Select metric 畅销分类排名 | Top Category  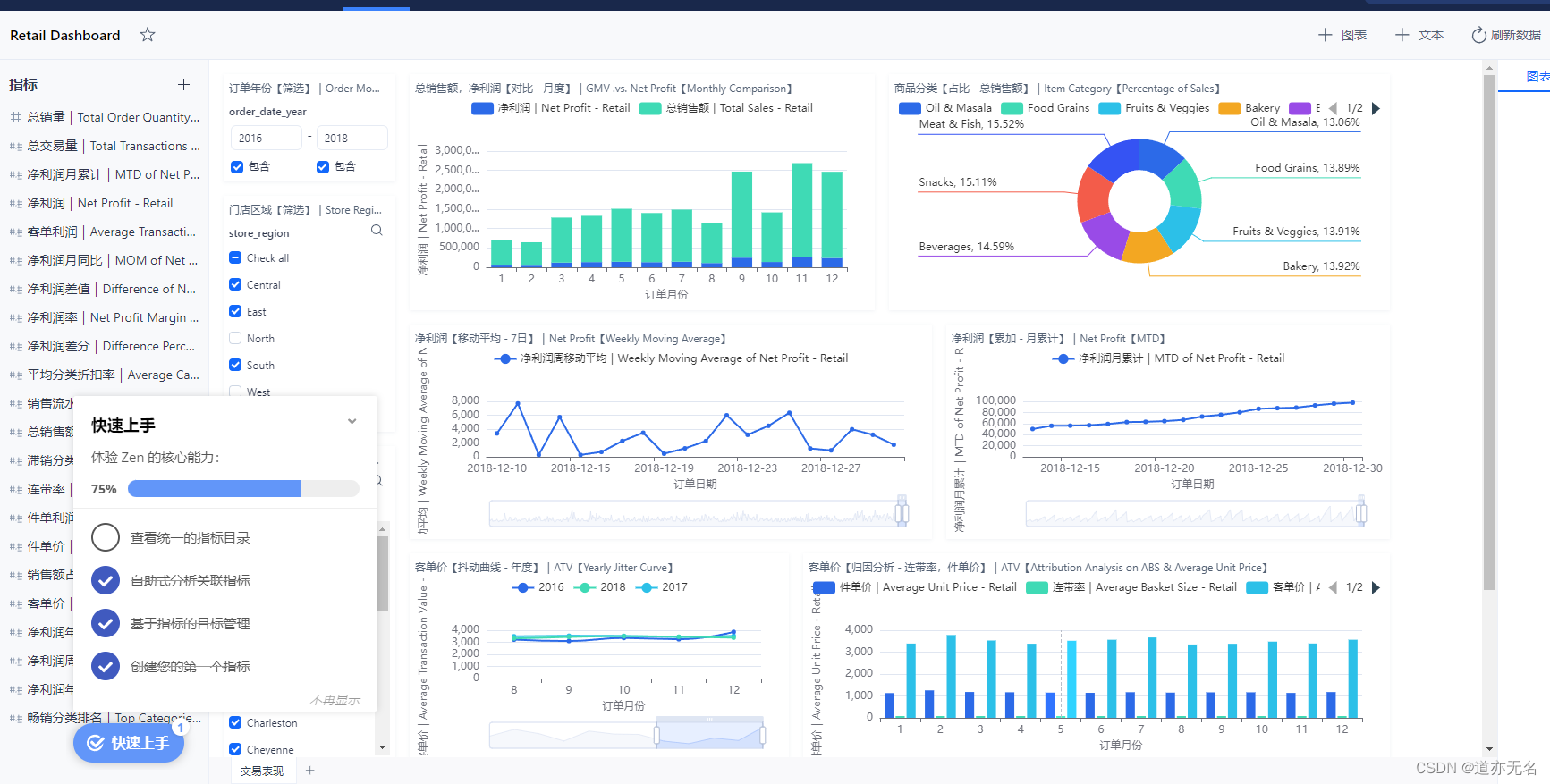point(106,718)
